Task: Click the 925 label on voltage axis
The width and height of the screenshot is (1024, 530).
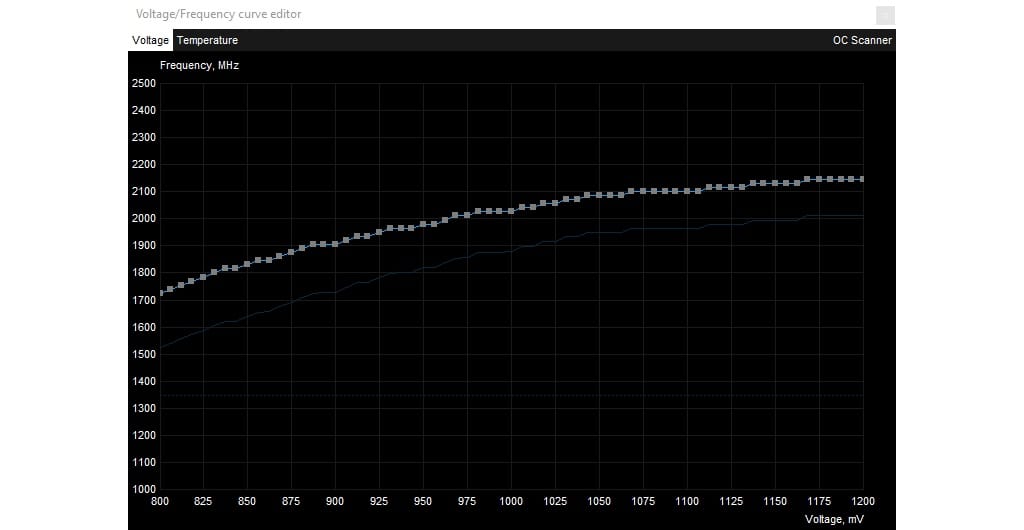Action: tap(379, 501)
